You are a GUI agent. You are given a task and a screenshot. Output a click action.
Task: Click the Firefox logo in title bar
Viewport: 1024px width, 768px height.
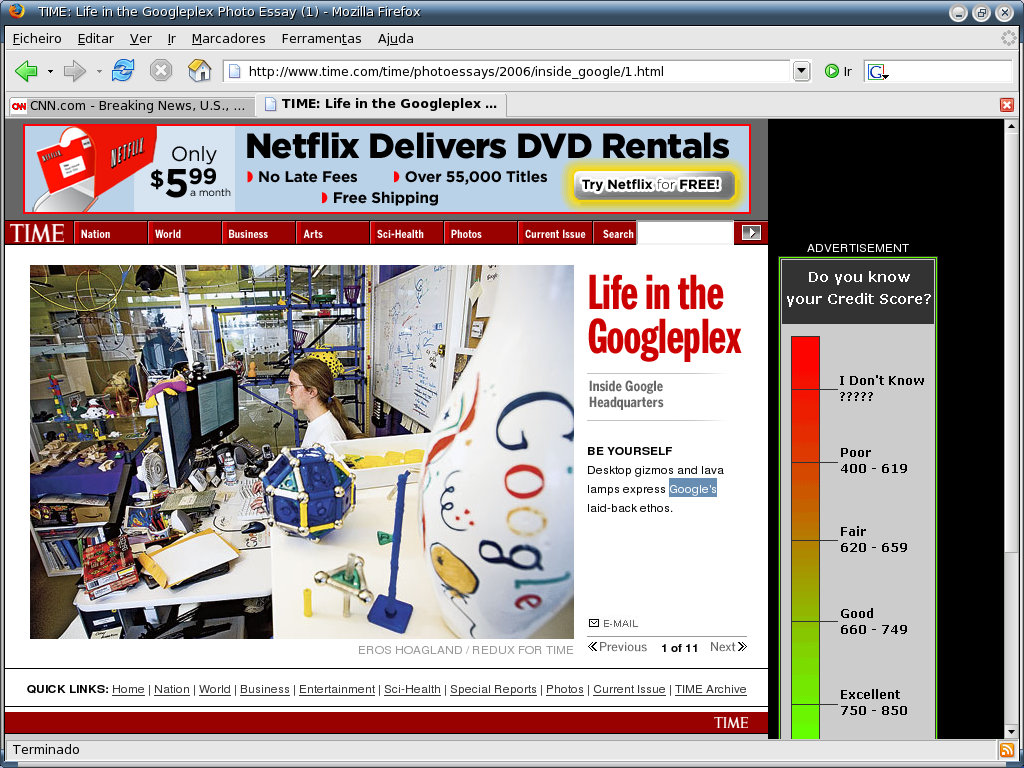pyautogui.click(x=17, y=11)
